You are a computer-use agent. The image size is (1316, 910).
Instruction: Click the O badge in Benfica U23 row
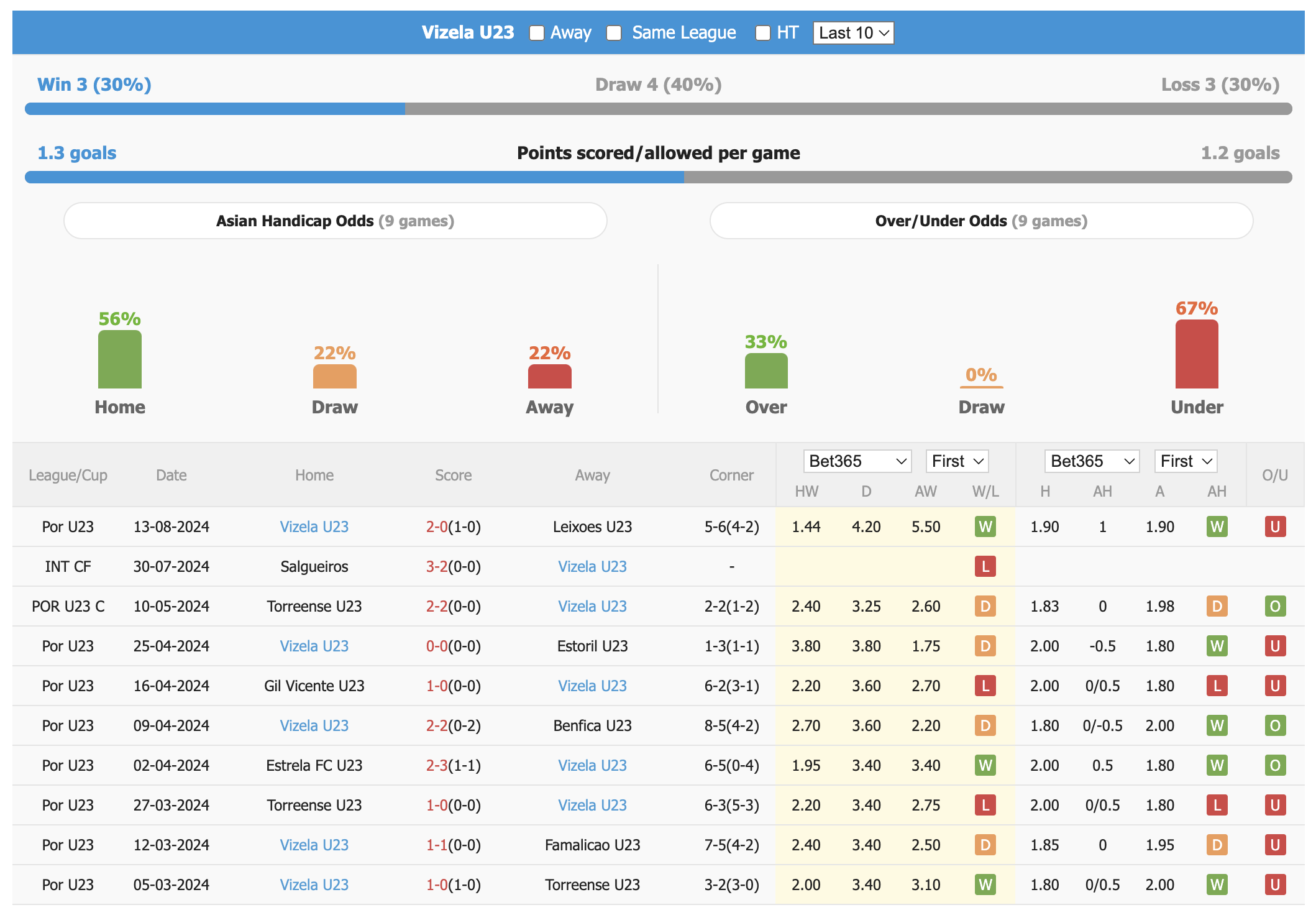point(1275,725)
